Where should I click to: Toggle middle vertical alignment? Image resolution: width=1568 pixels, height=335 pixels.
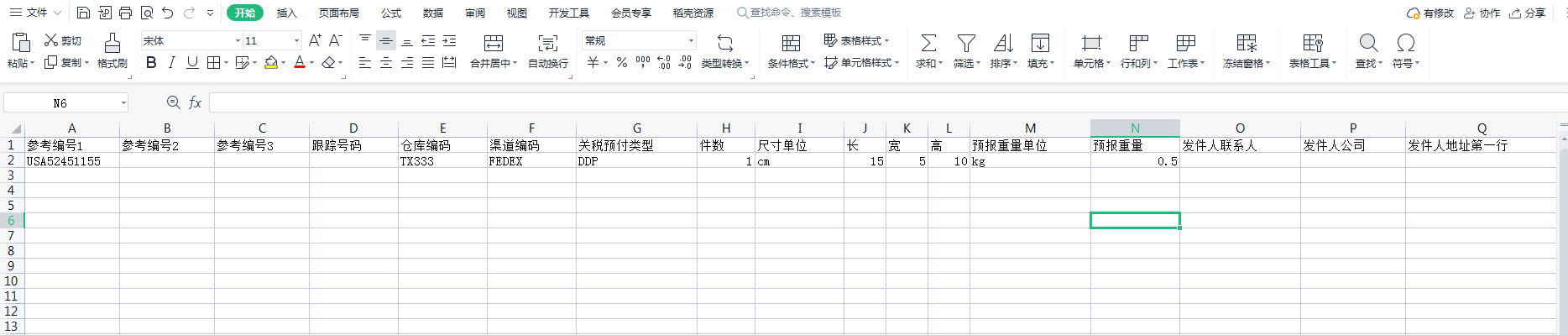[386, 40]
